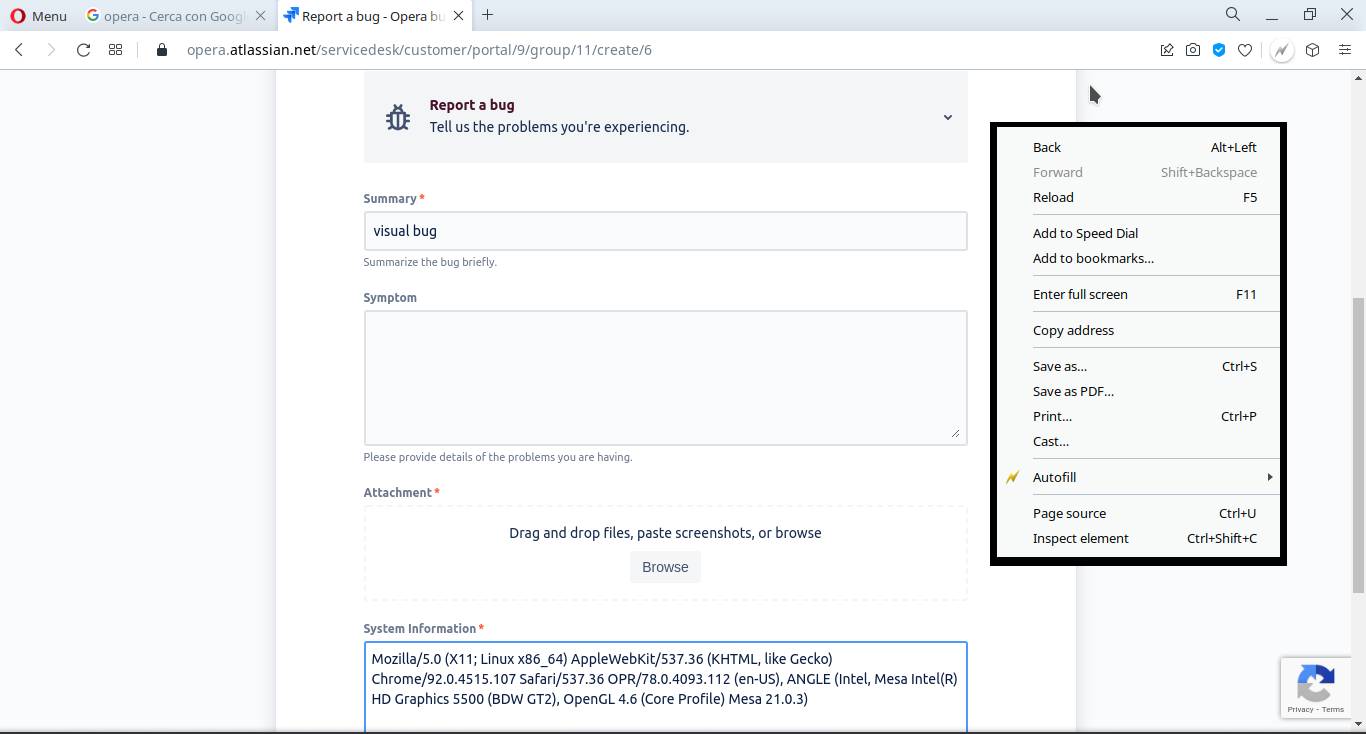
Task: Open the Pinboards pin icon
Action: point(1167,50)
